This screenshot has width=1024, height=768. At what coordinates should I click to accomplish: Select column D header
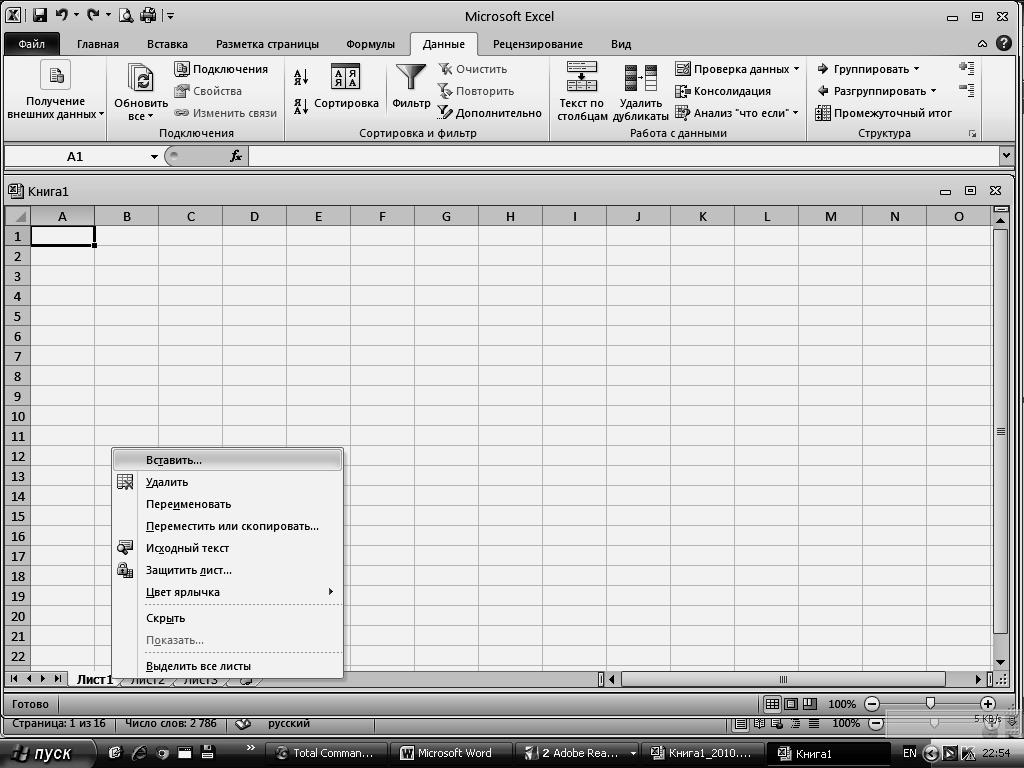[254, 216]
